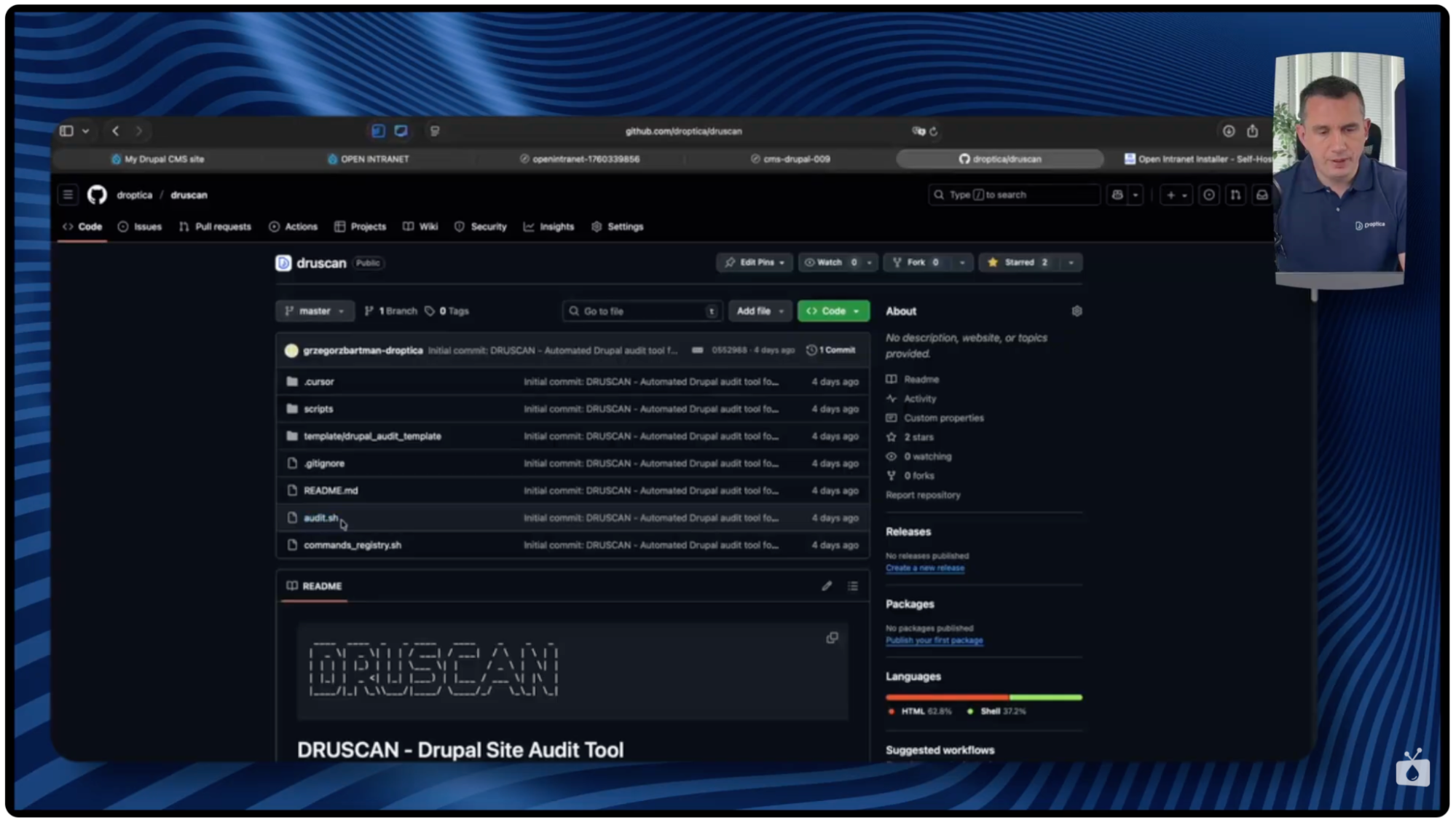Open the Insights tab
This screenshot has height=825, width=1456.
pos(548,227)
